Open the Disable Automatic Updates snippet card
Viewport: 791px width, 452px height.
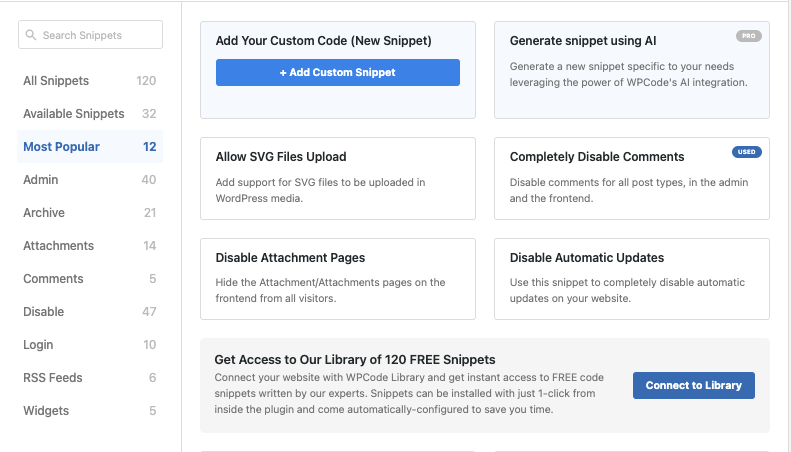(632, 279)
